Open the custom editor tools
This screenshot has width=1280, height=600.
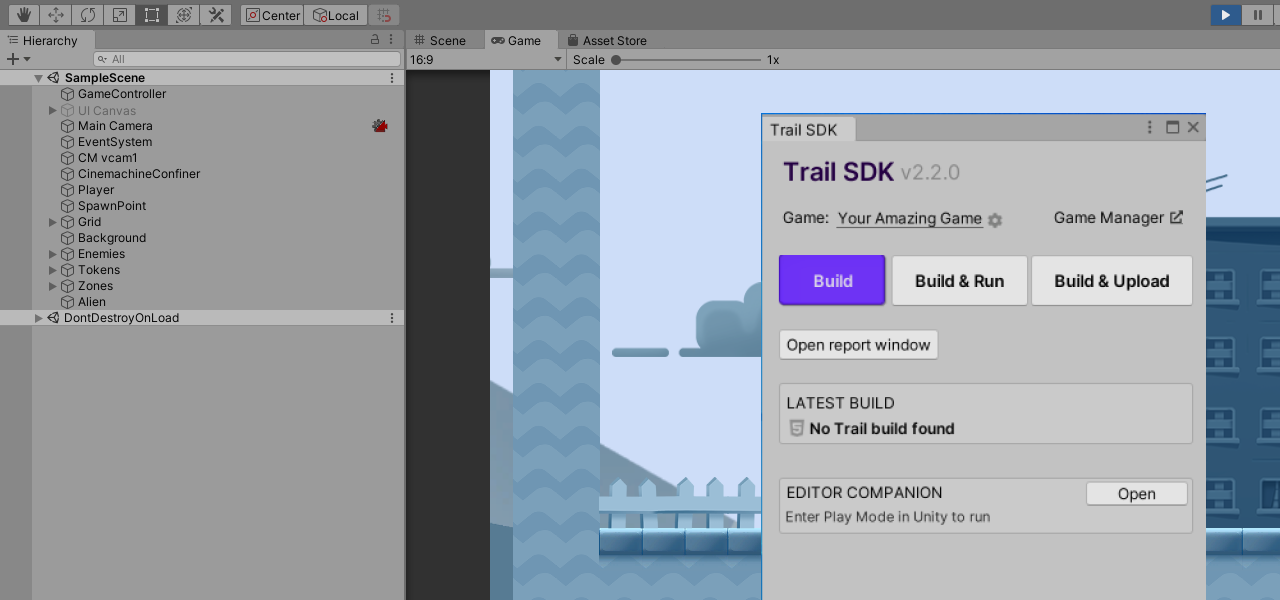coord(215,15)
